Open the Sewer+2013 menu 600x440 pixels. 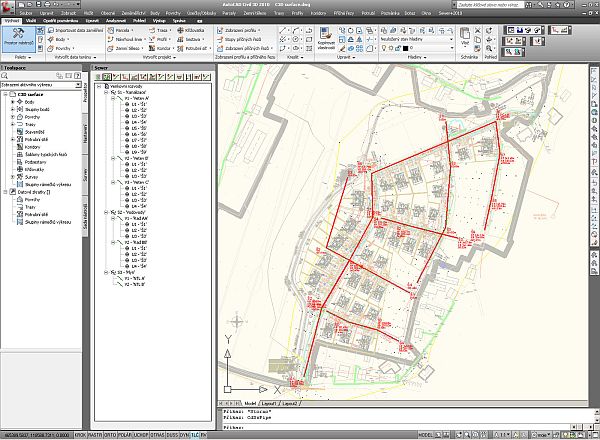click(x=450, y=13)
